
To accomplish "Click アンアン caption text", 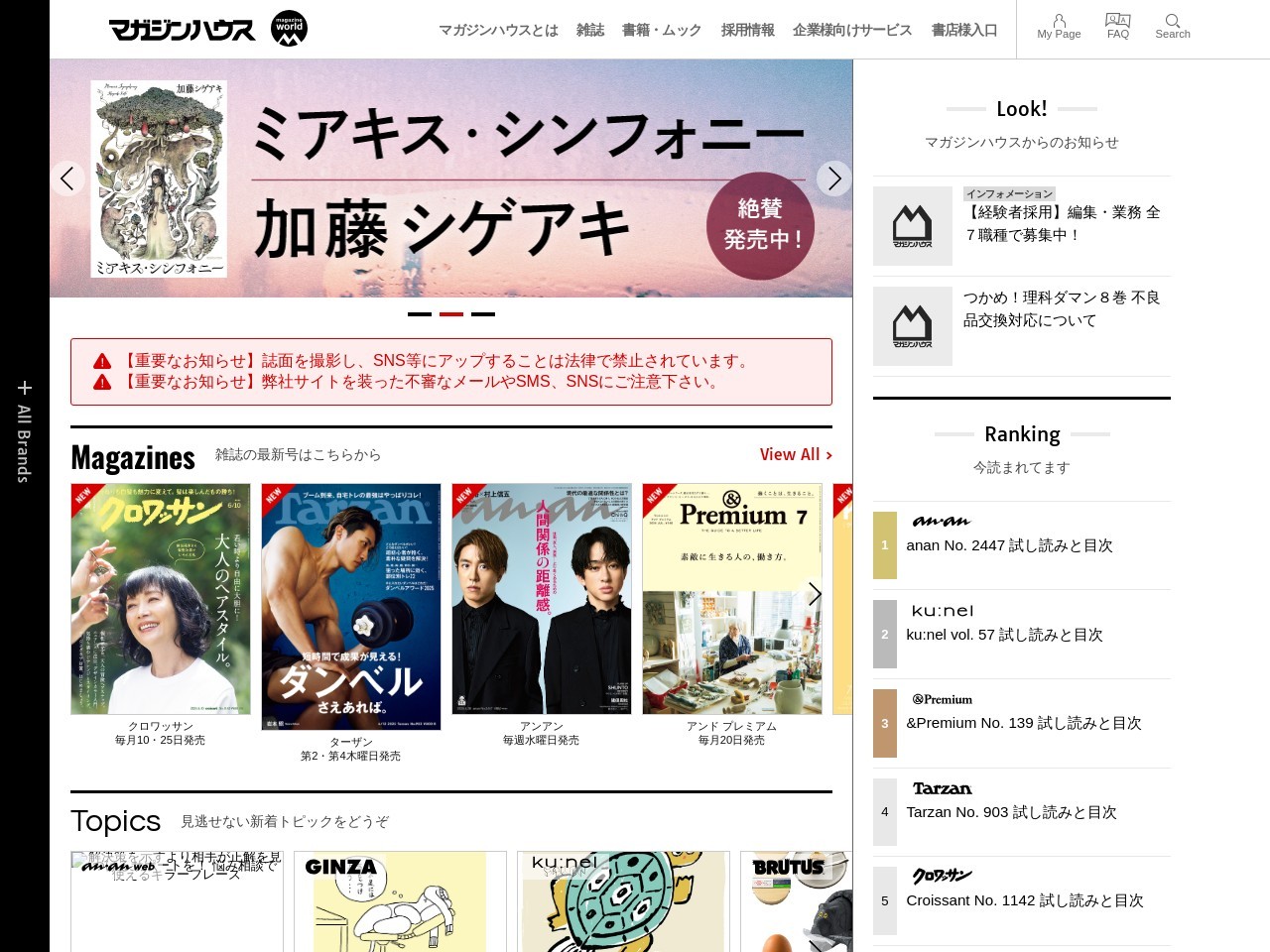I will (x=542, y=726).
